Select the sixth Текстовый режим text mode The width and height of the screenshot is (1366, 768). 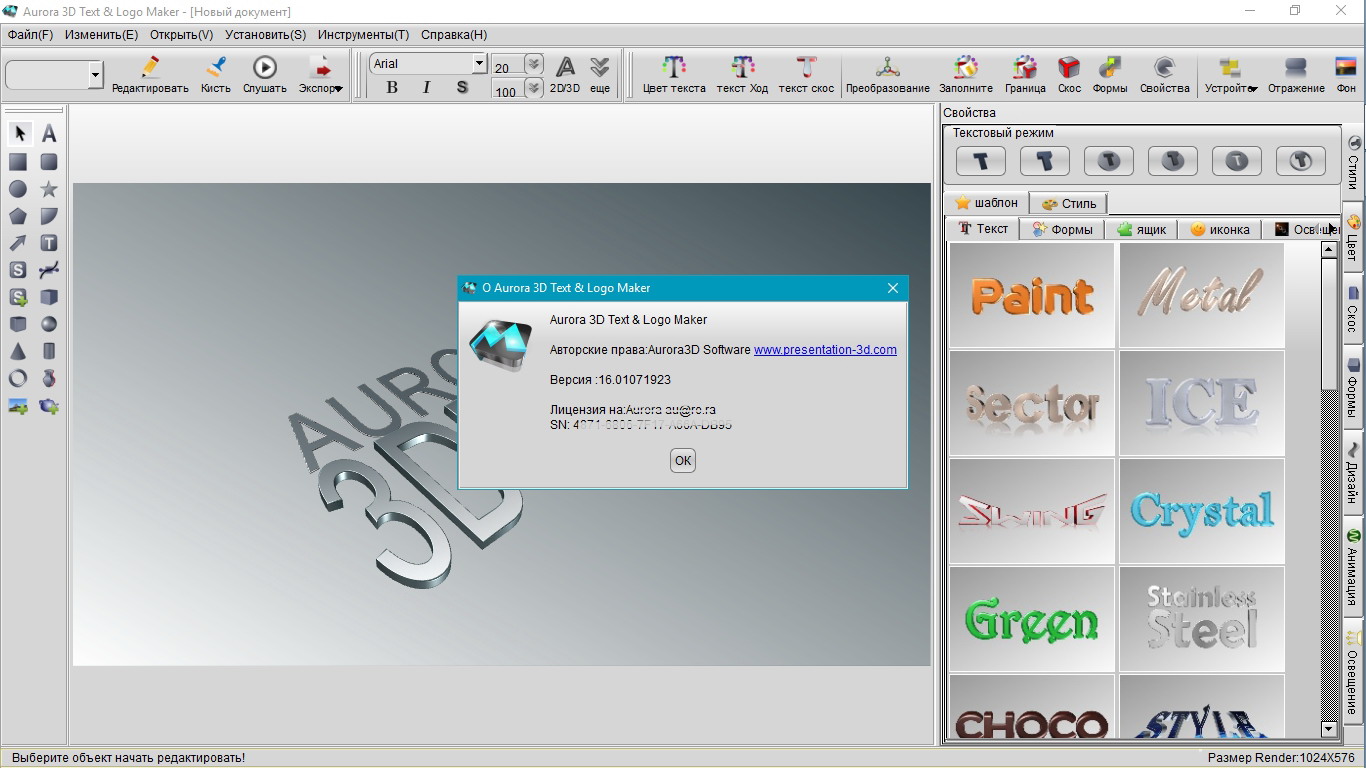1301,161
